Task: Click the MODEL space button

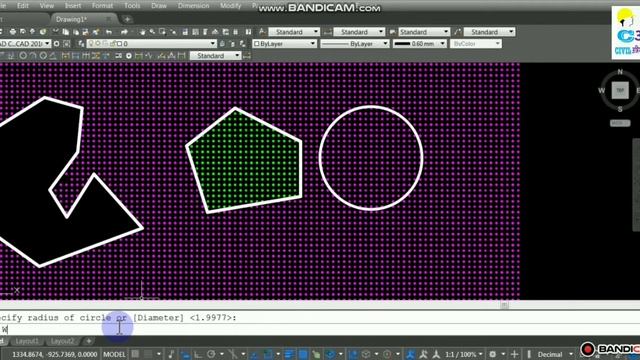Action: click(x=114, y=354)
